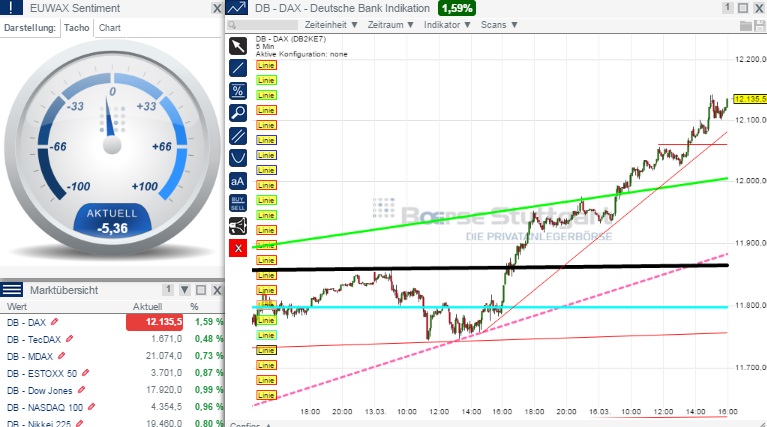767x427 pixels.
Task: Click the green 1,59% badge
Action: pyautogui.click(x=457, y=8)
